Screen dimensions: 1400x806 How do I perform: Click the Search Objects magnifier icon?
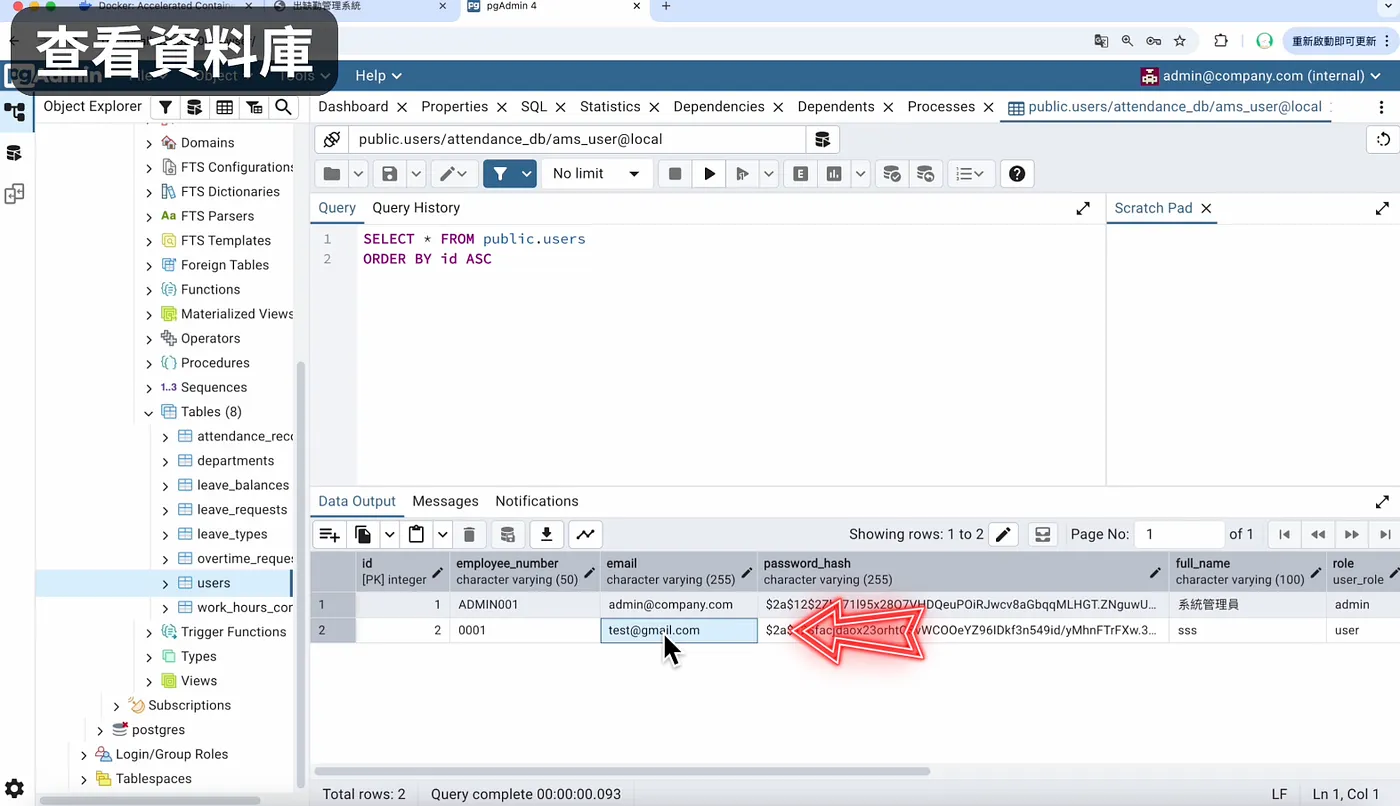[x=284, y=107]
